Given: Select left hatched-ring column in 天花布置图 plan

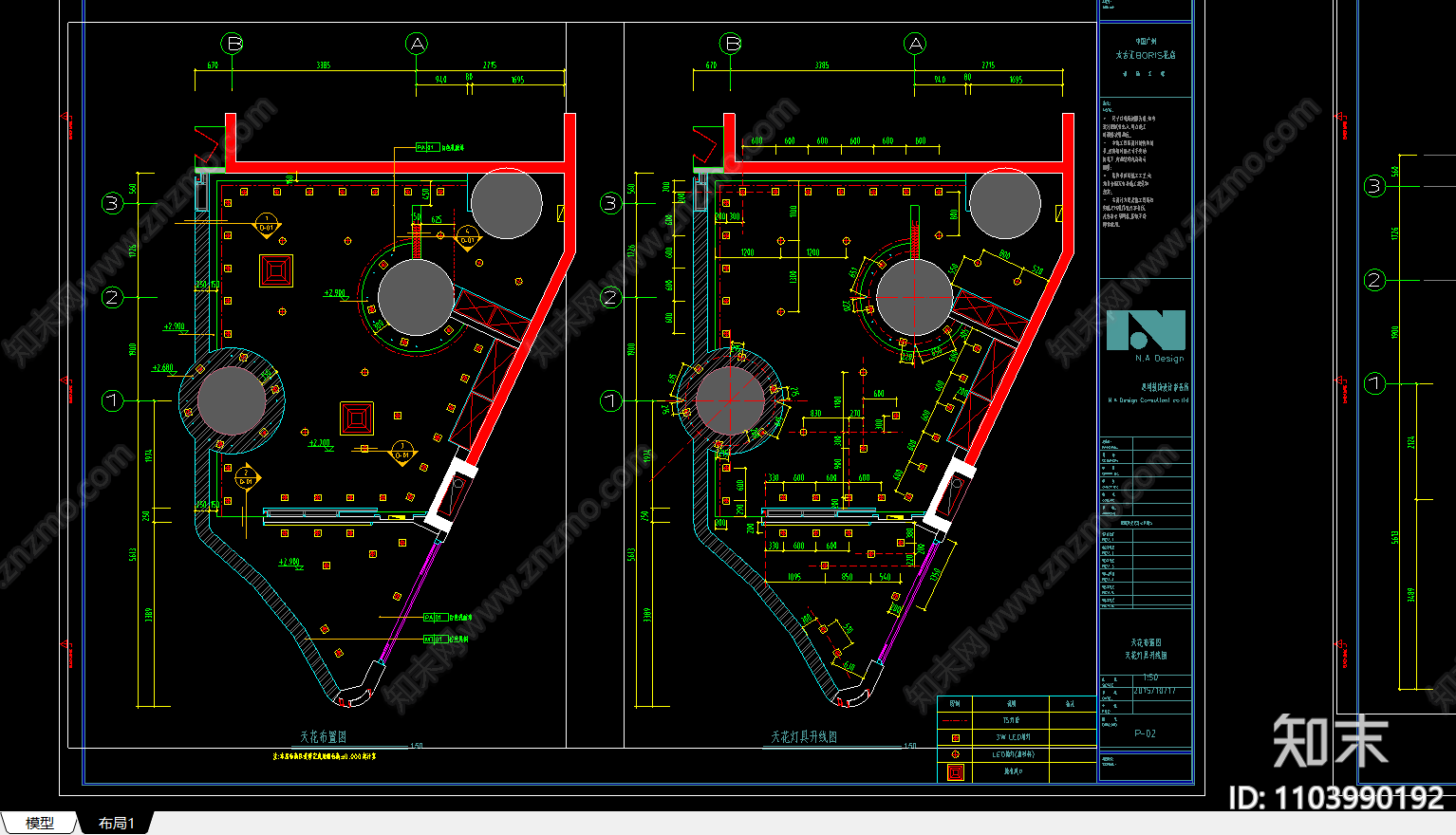Looking at the screenshot, I should pos(232,401).
